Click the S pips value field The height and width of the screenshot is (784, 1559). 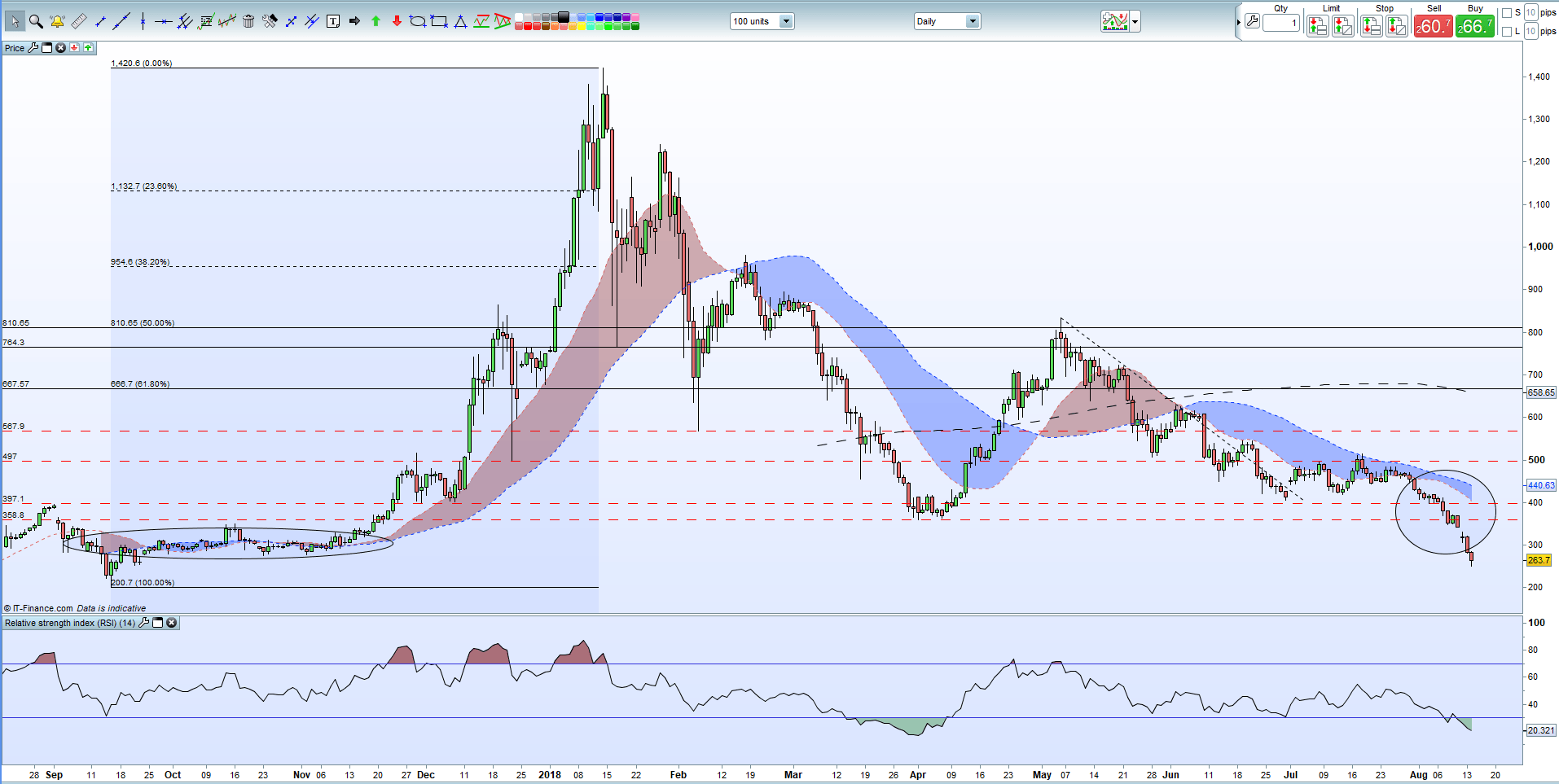click(1530, 12)
